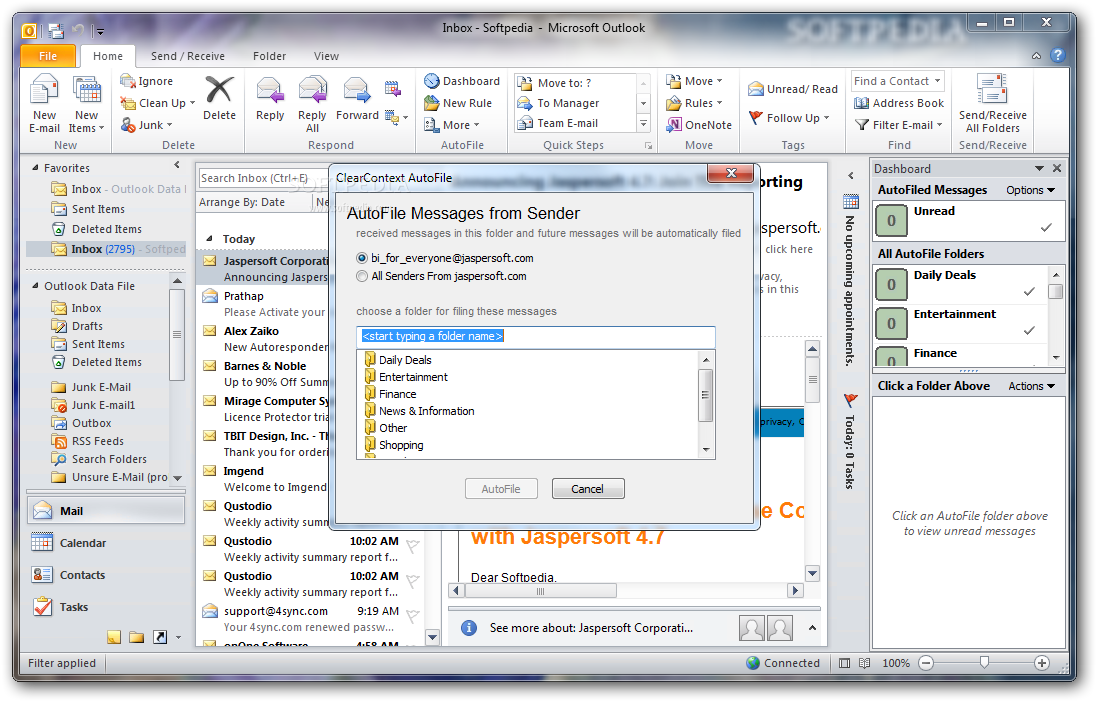Adjust the zoom slider handle
The width and height of the screenshot is (1097, 702).
click(984, 662)
